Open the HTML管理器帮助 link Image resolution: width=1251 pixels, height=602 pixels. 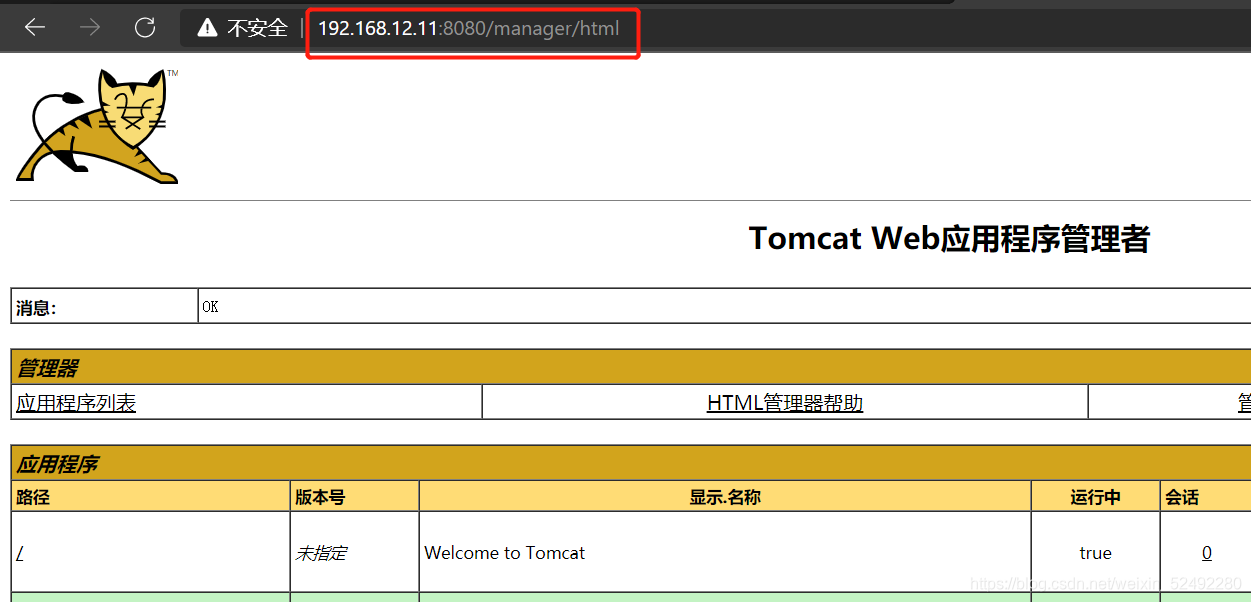click(785, 403)
